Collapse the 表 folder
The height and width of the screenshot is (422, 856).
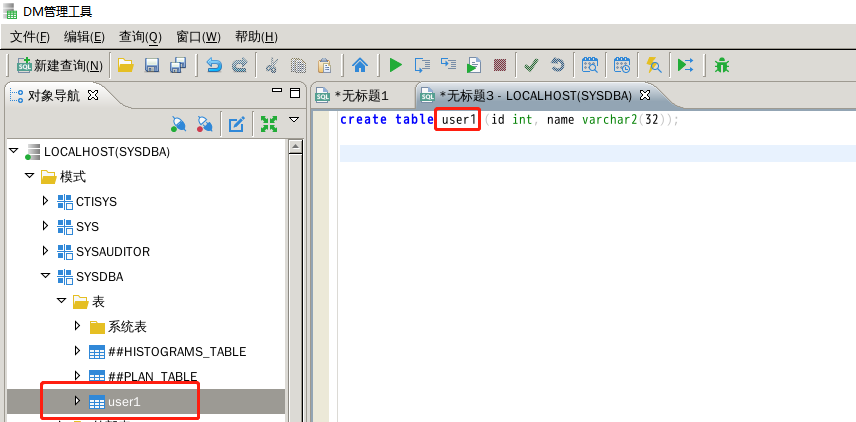tap(62, 301)
